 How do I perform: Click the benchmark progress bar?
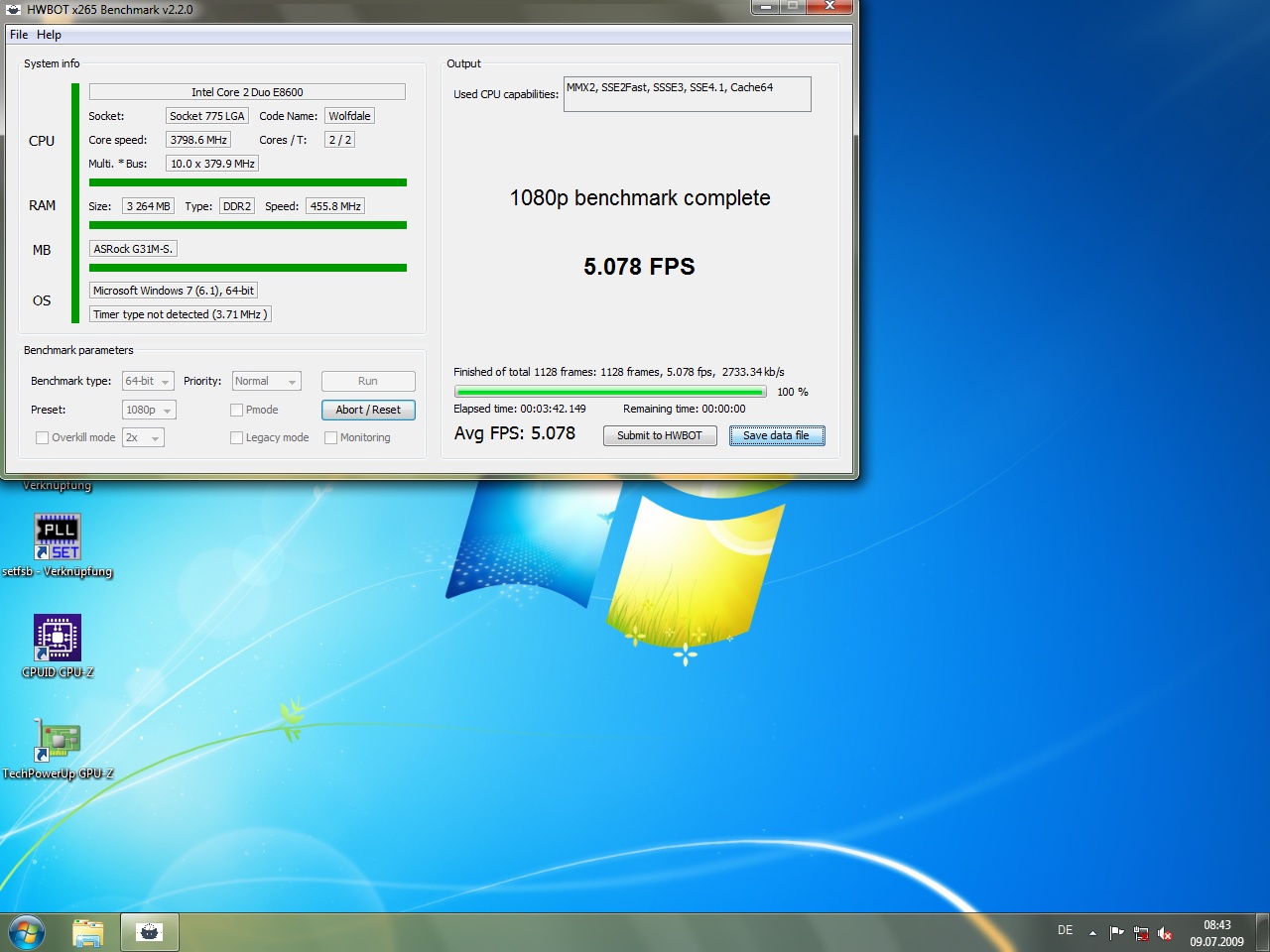(x=610, y=392)
